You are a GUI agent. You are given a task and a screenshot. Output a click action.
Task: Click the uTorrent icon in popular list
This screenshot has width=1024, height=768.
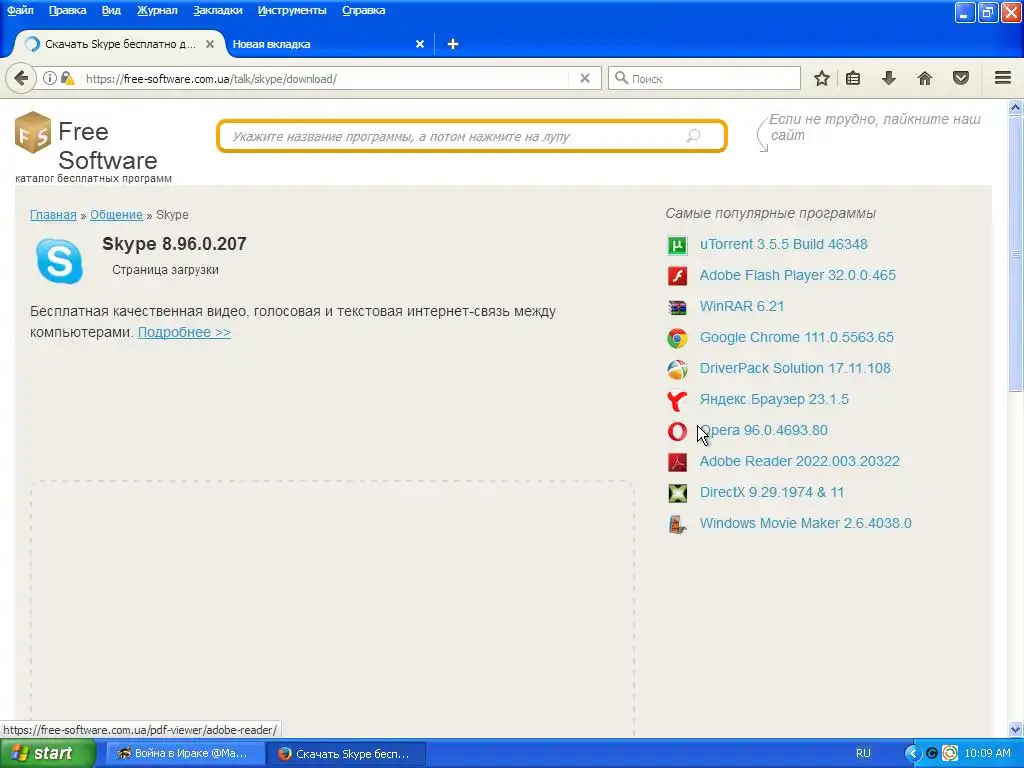coord(677,245)
